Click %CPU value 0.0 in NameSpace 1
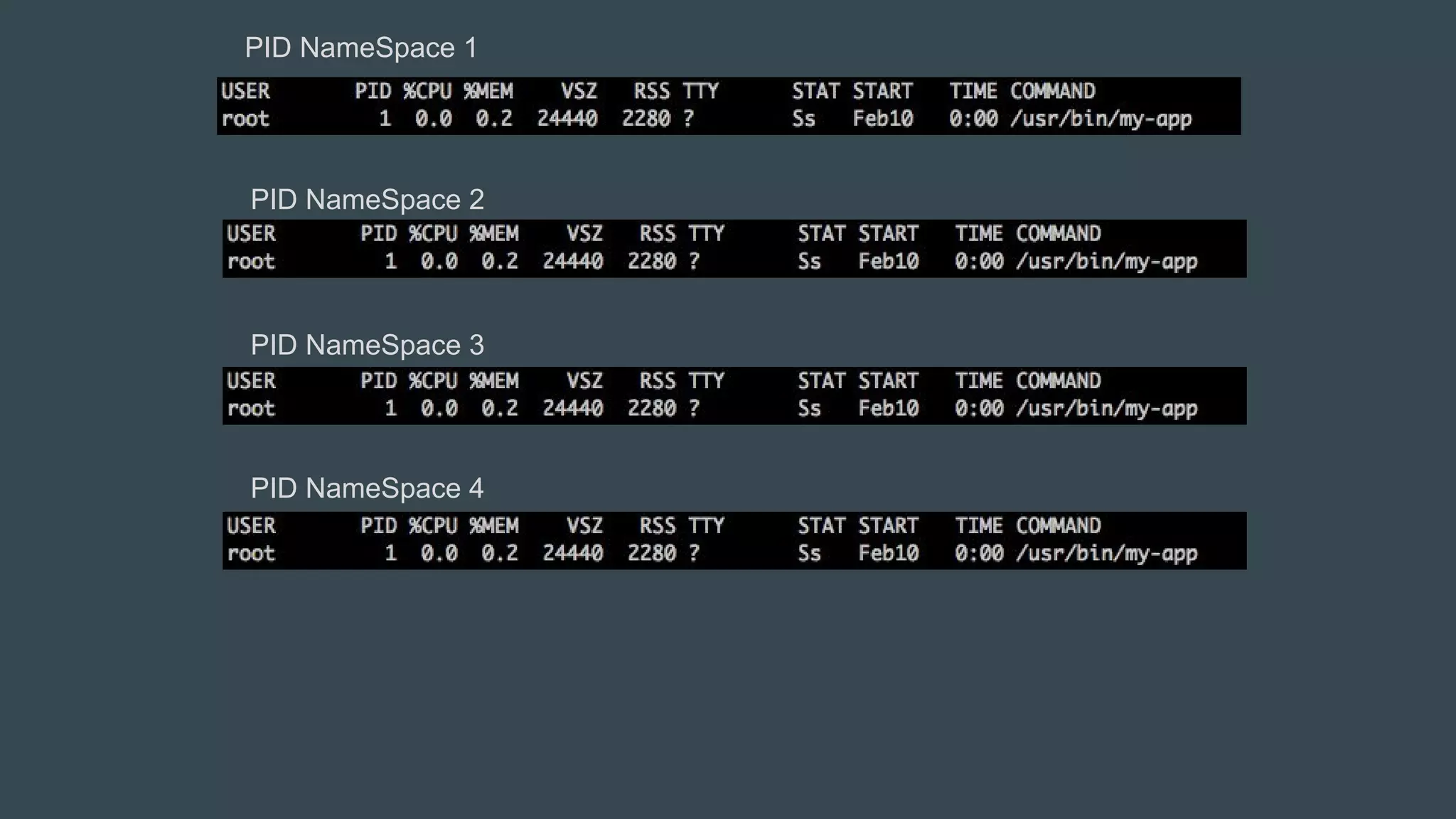Image resolution: width=1456 pixels, height=819 pixels. click(x=434, y=119)
